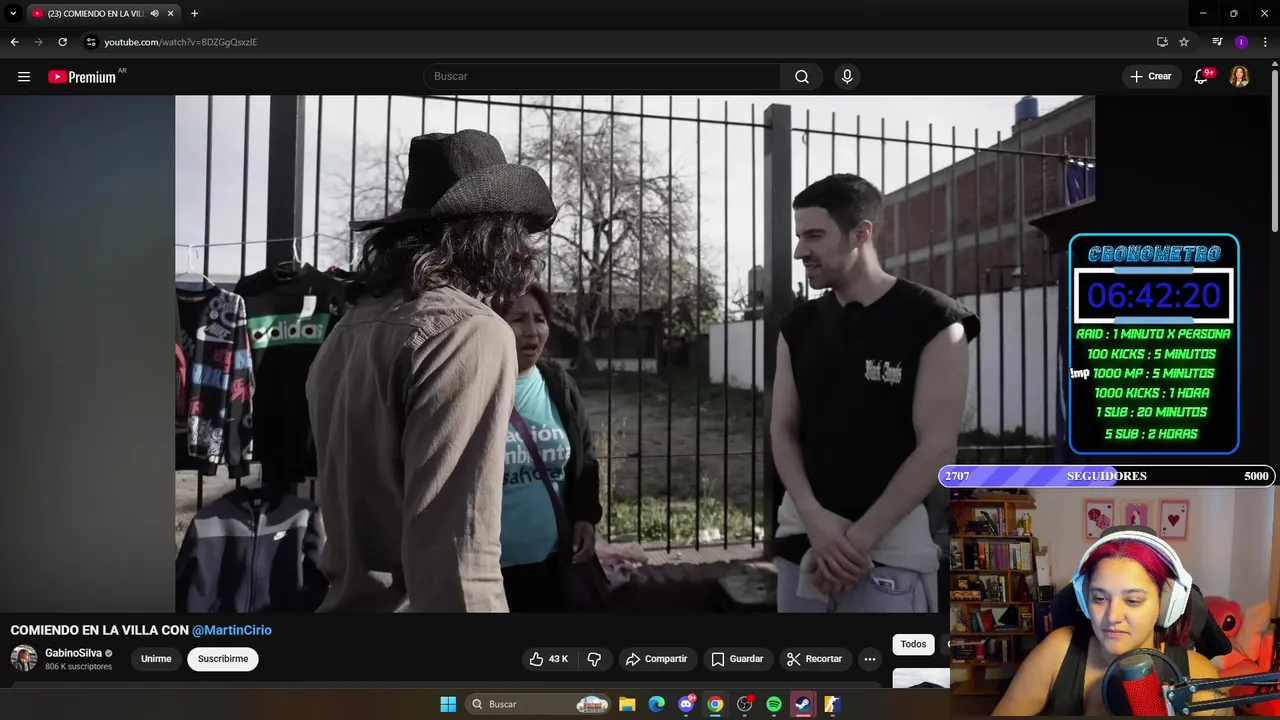Reload the current page
The width and height of the screenshot is (1280, 720).
coord(62,42)
